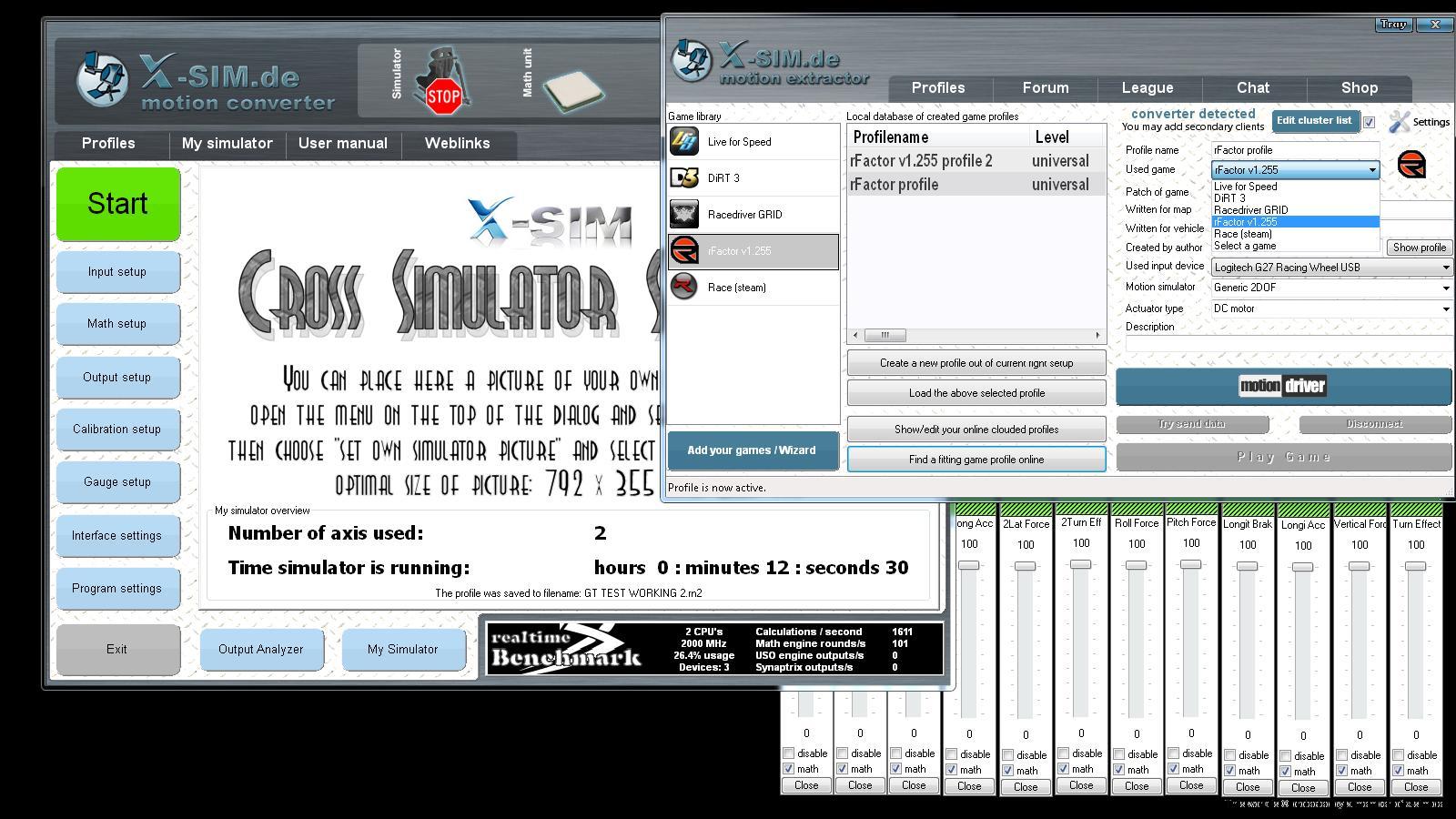The image size is (1456, 819).
Task: Select the Race (steam) game icon
Action: pos(684,288)
